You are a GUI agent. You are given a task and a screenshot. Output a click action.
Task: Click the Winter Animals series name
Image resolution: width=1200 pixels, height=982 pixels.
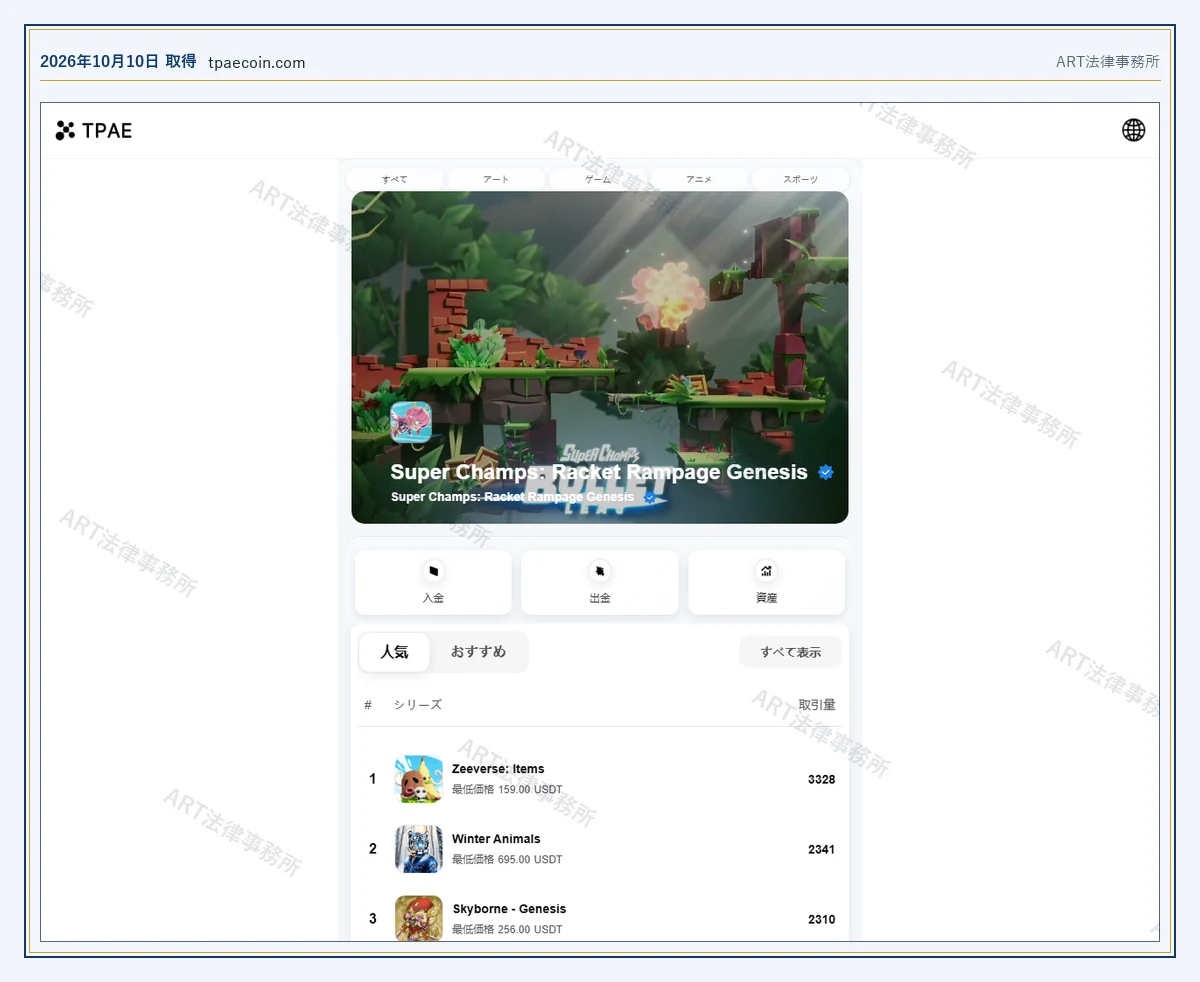[x=496, y=839]
